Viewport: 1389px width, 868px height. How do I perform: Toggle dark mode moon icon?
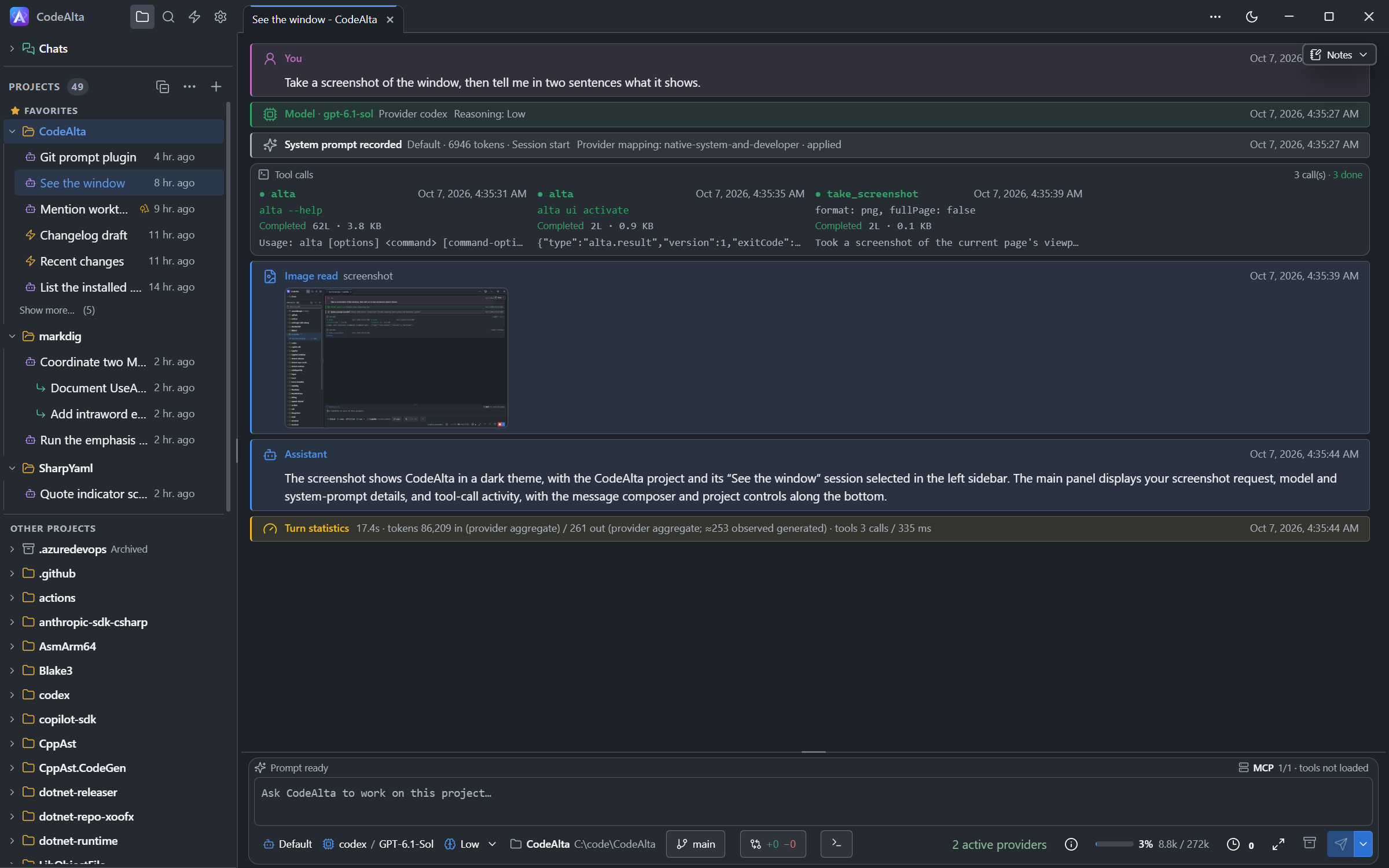point(1252,17)
